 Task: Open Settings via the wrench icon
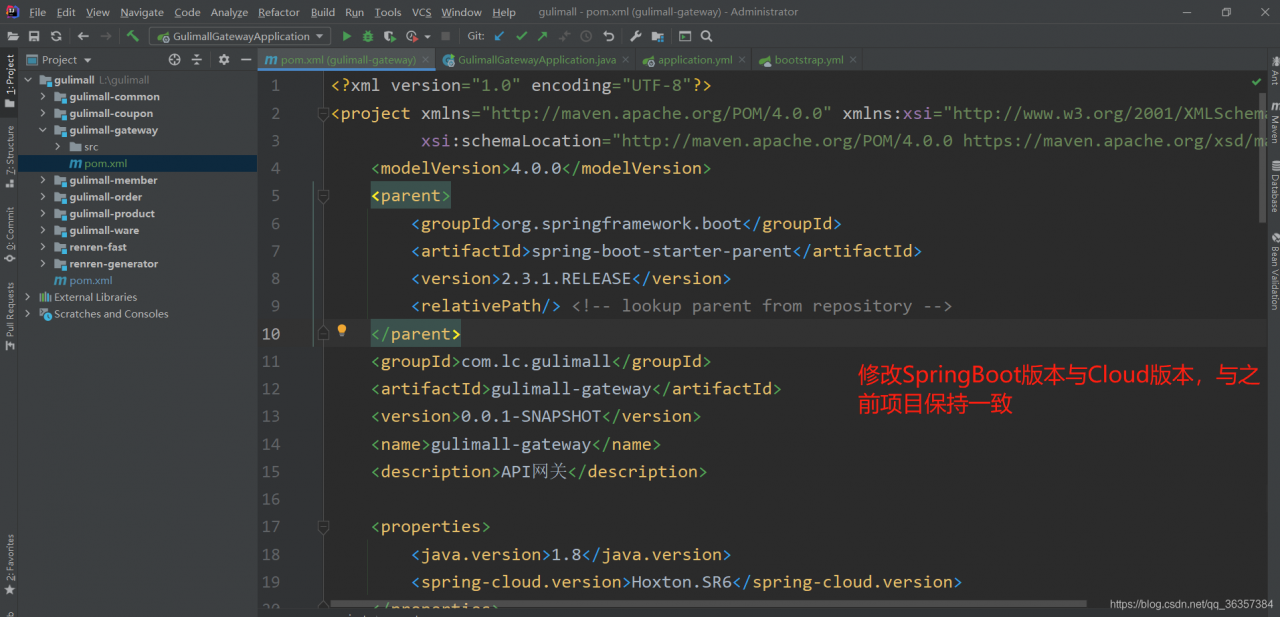pos(636,36)
